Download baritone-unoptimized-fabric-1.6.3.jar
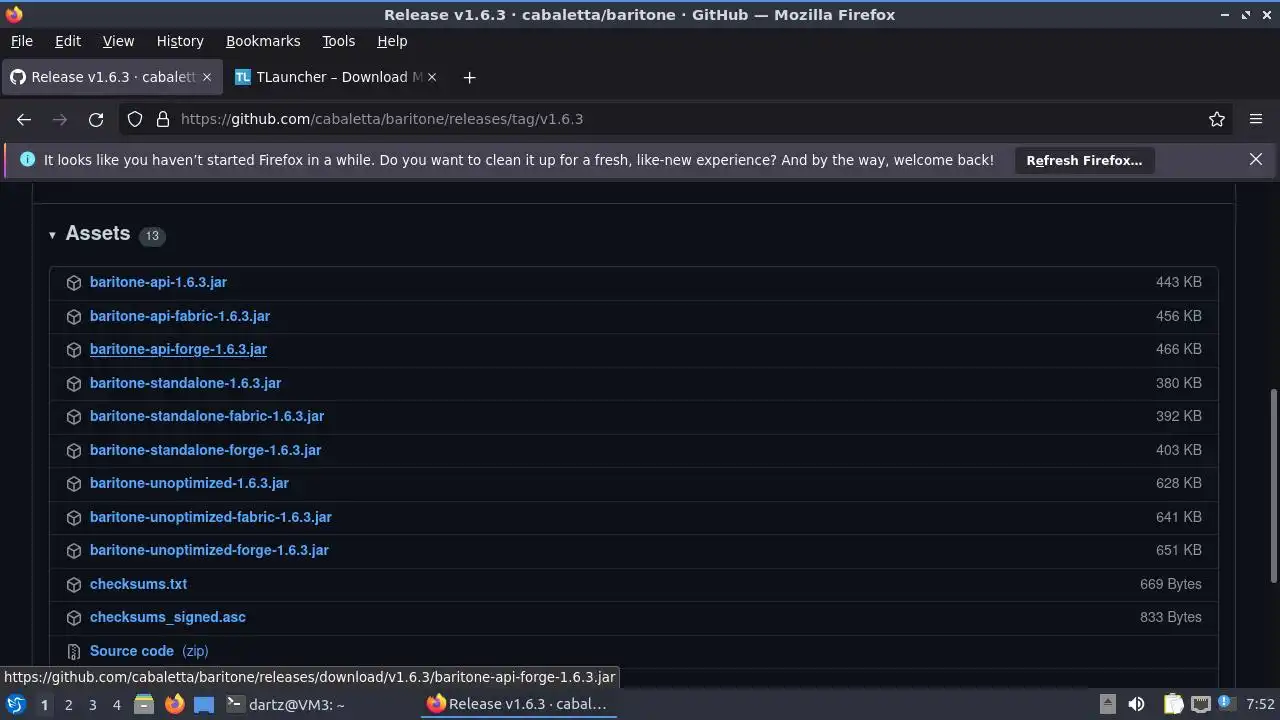 (210, 517)
